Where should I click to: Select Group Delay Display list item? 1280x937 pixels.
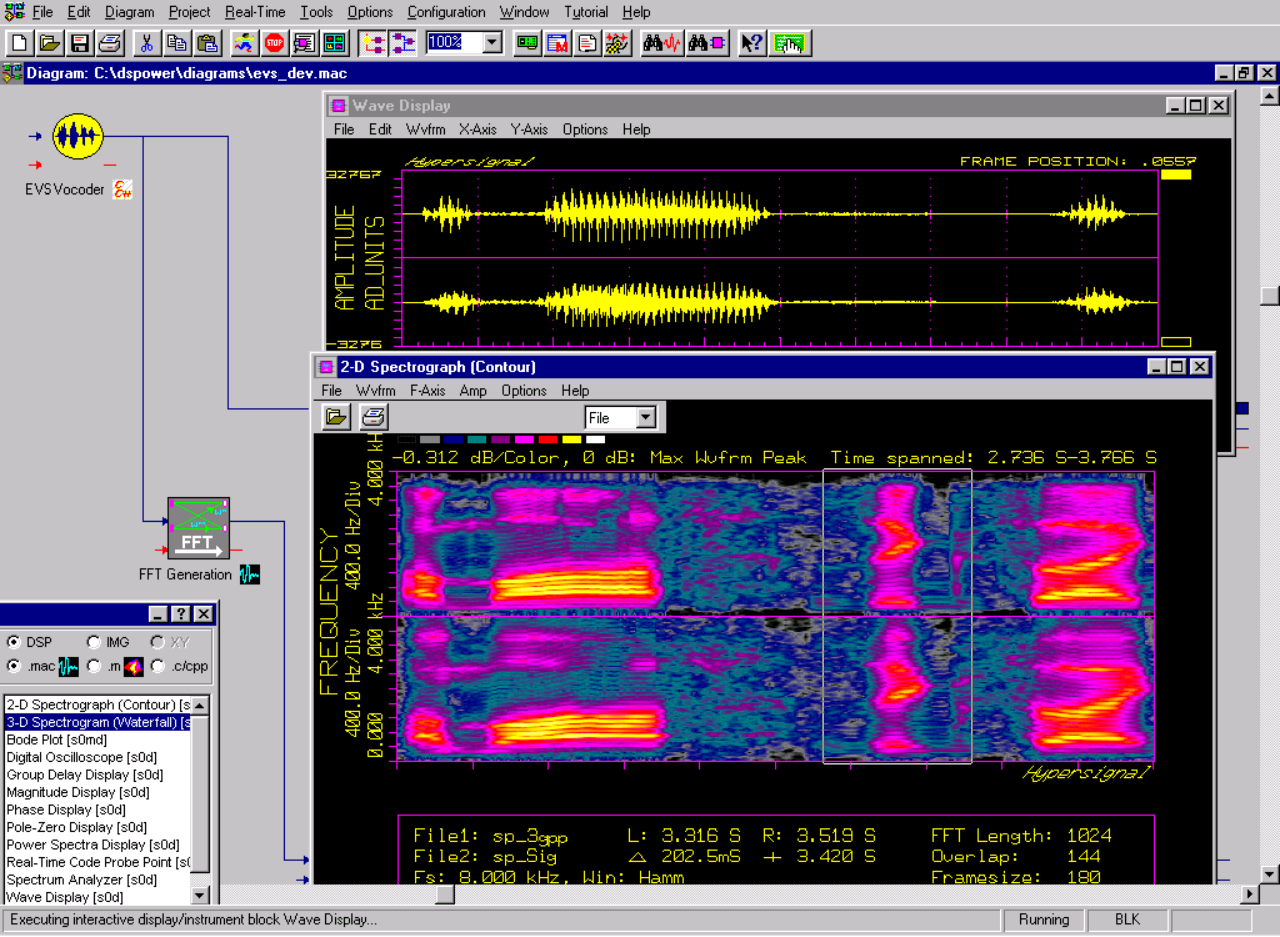(98, 775)
